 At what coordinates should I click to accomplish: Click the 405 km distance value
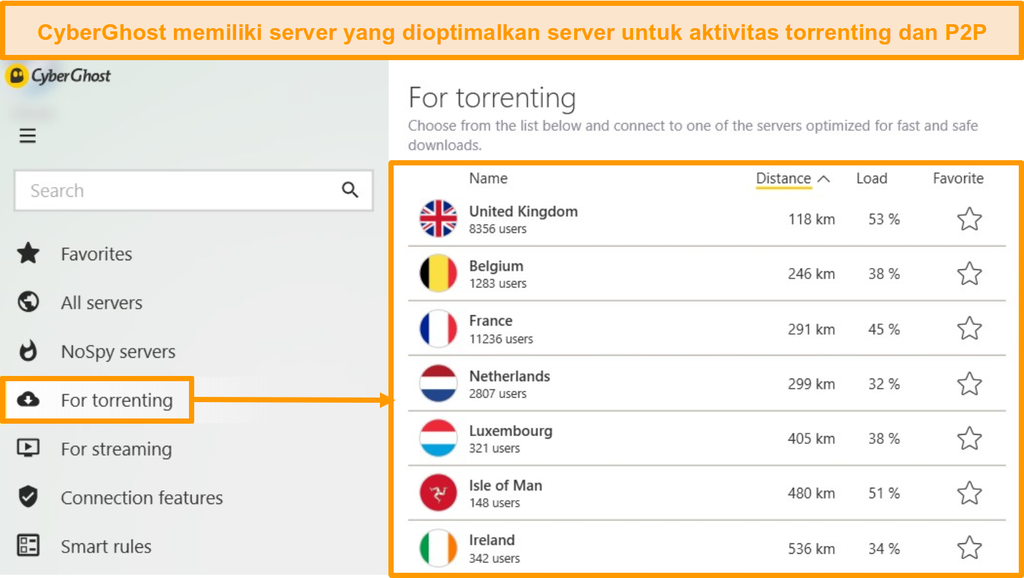point(811,440)
